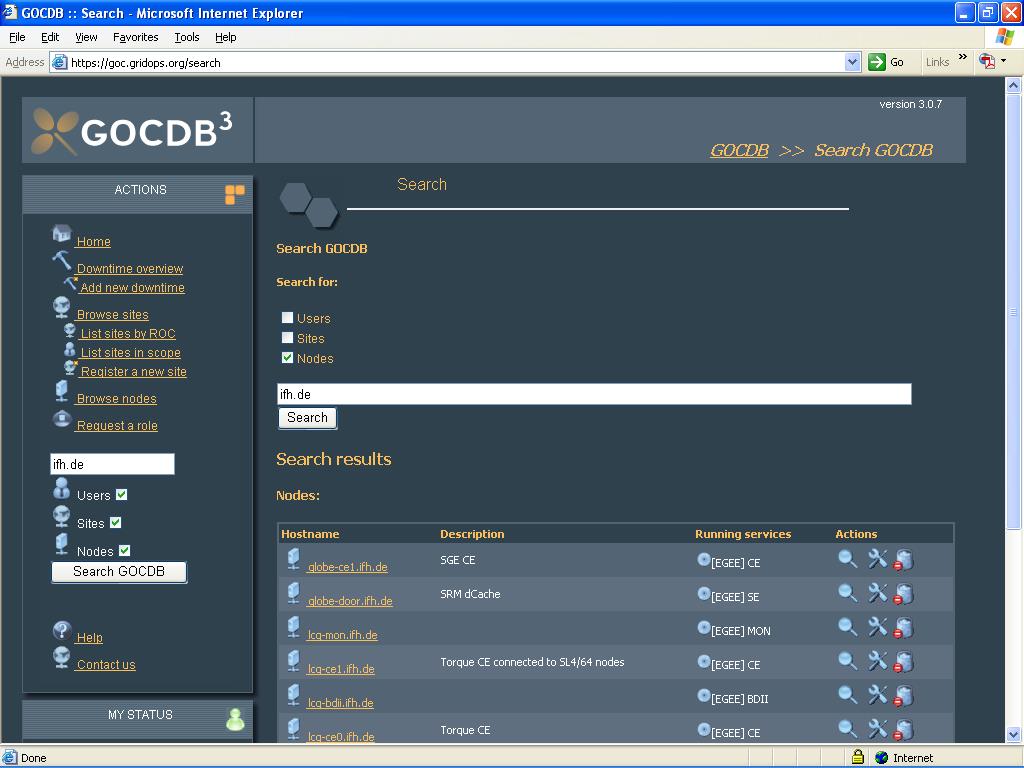Click the Search button below the query field
Image resolution: width=1024 pixels, height=768 pixels.
(x=308, y=418)
